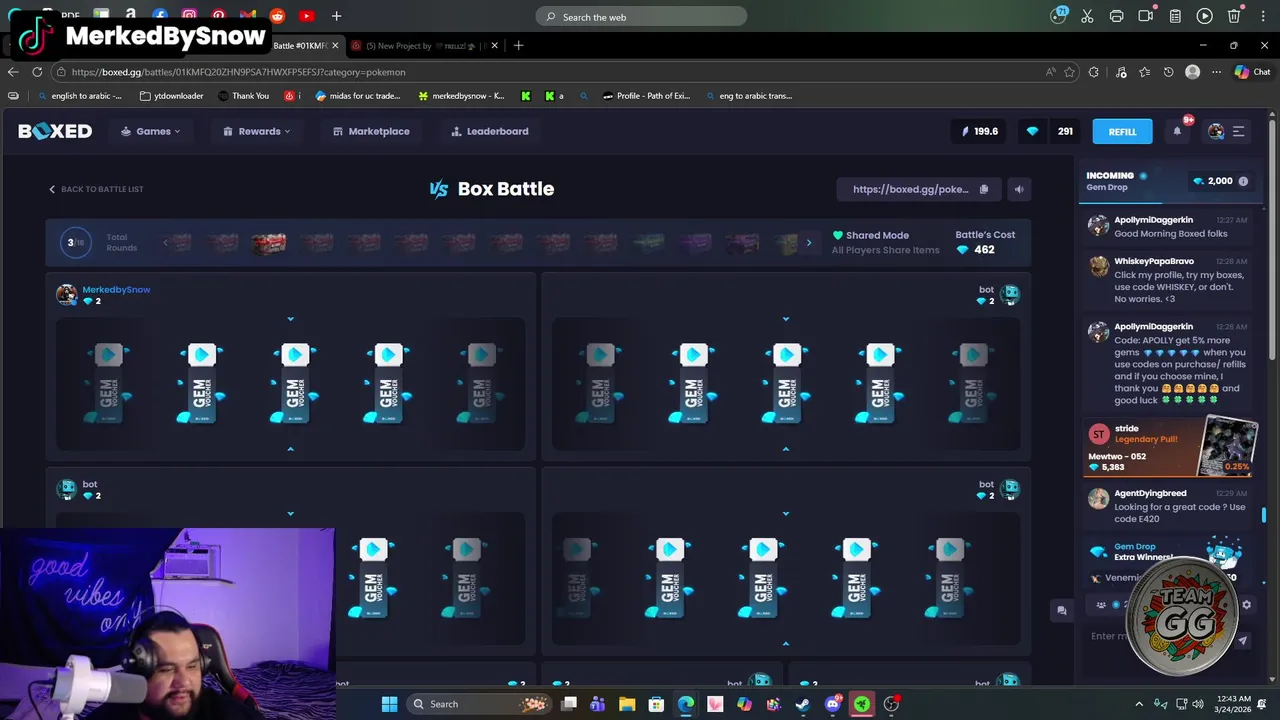Click MerkedbySnow player avatar
This screenshot has height=720, width=1280.
pos(67,294)
